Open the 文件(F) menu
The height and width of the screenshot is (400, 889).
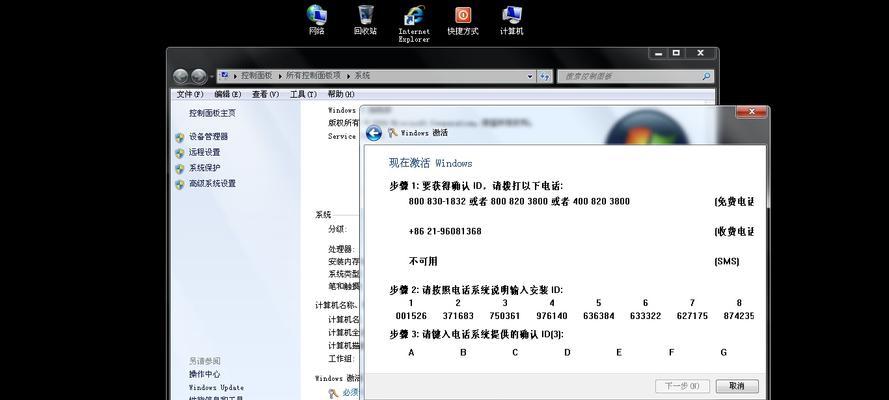click(x=190, y=94)
